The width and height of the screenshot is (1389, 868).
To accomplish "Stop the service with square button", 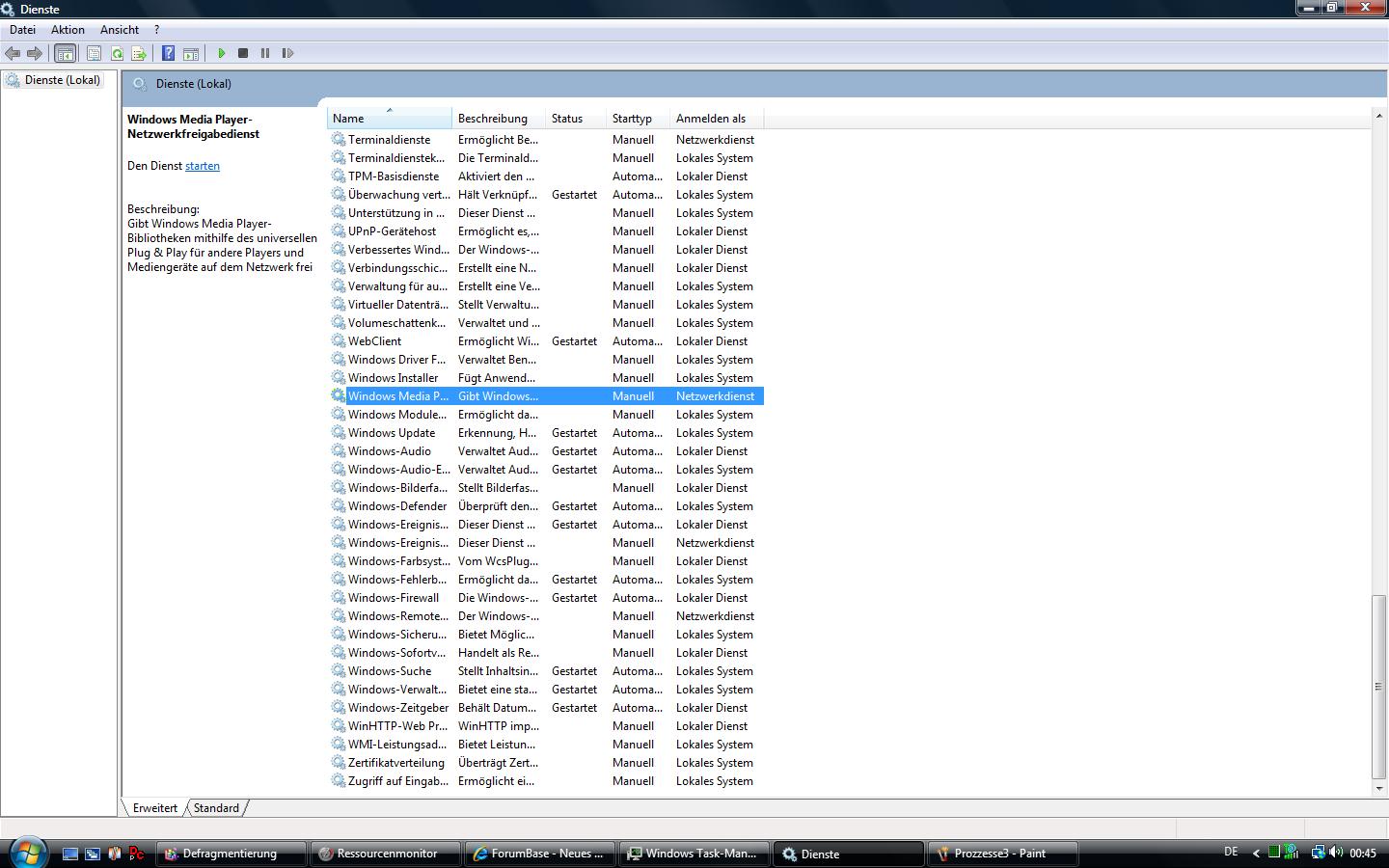I will (243, 53).
